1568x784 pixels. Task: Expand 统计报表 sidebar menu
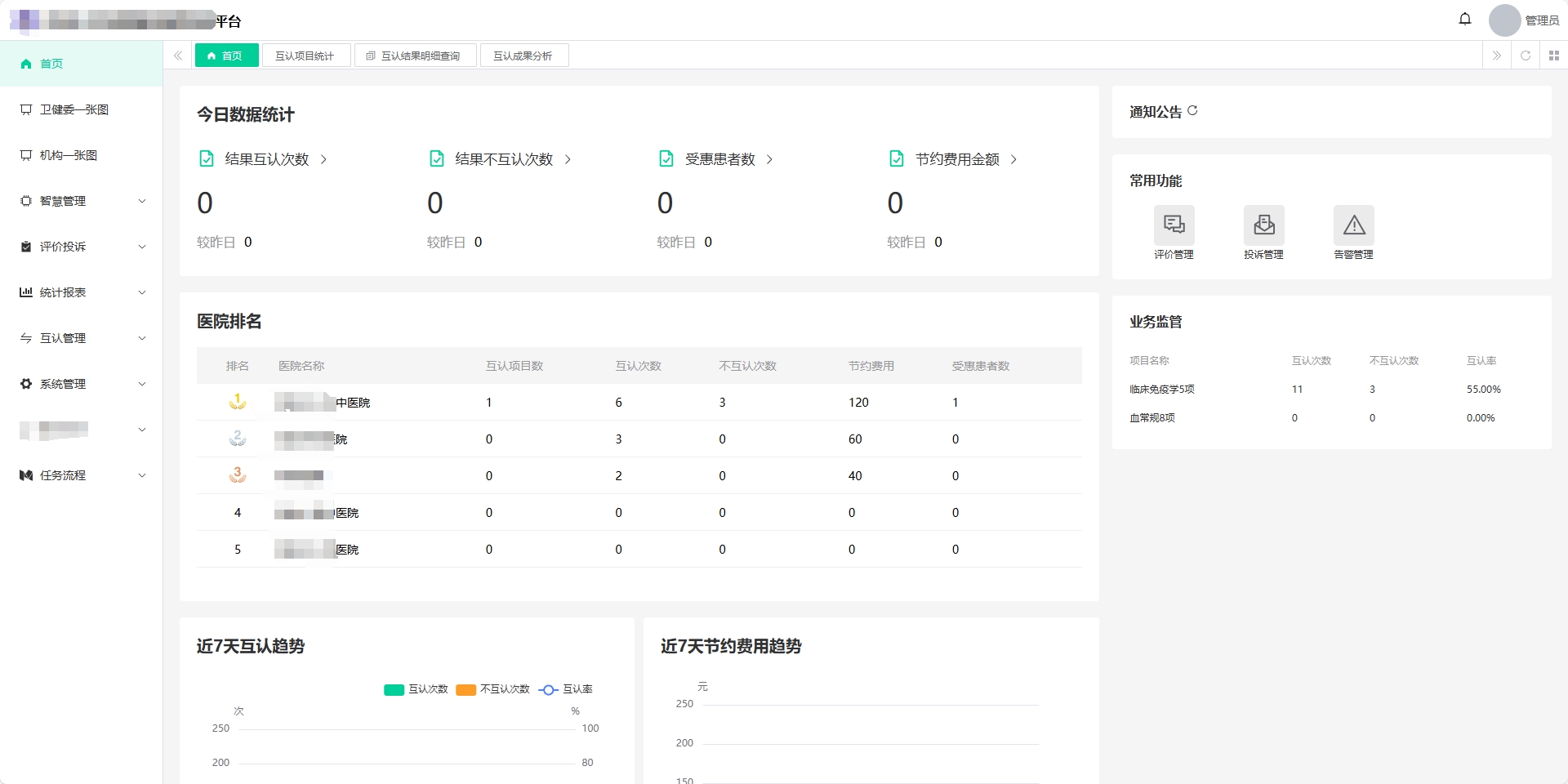point(82,292)
